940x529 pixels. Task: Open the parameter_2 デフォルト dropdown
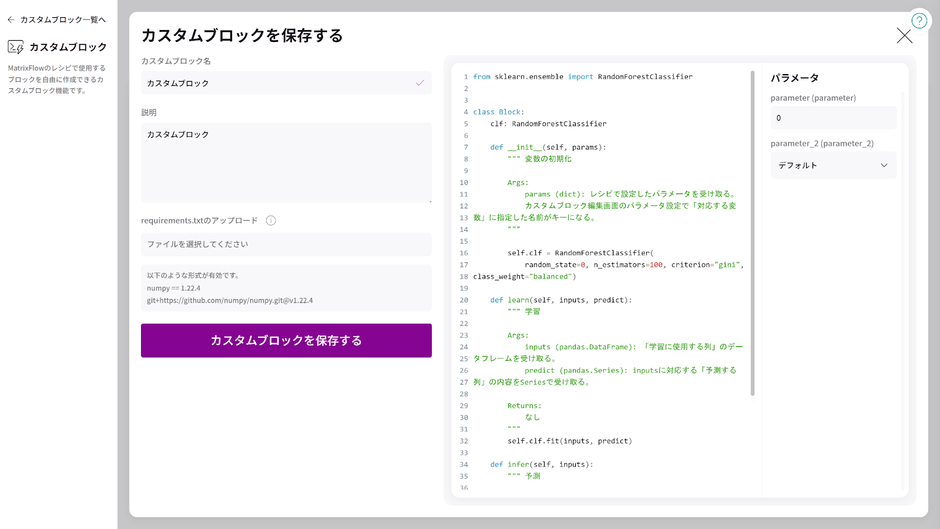(833, 166)
